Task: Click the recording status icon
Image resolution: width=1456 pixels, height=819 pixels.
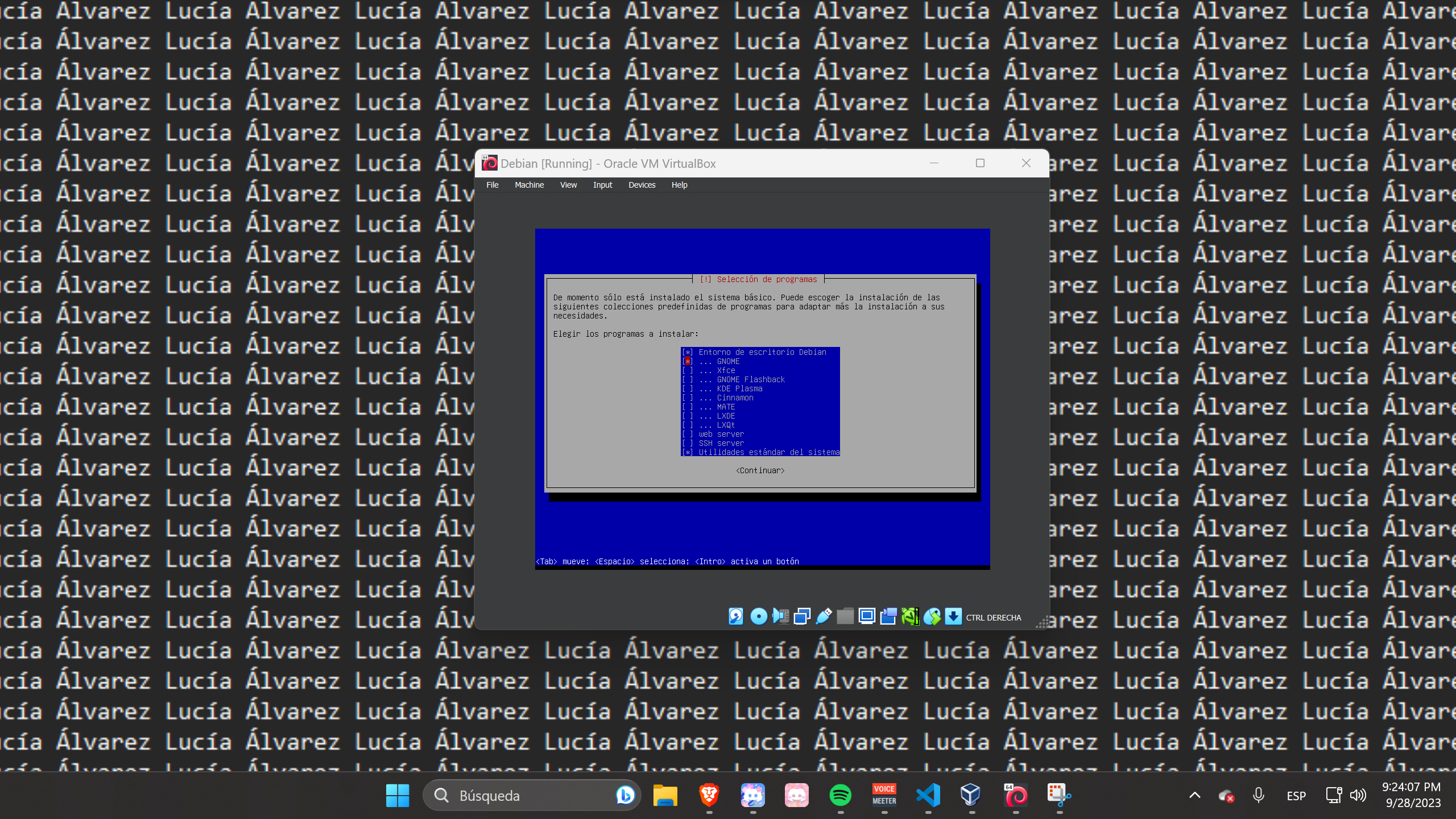Action: [x=888, y=617]
